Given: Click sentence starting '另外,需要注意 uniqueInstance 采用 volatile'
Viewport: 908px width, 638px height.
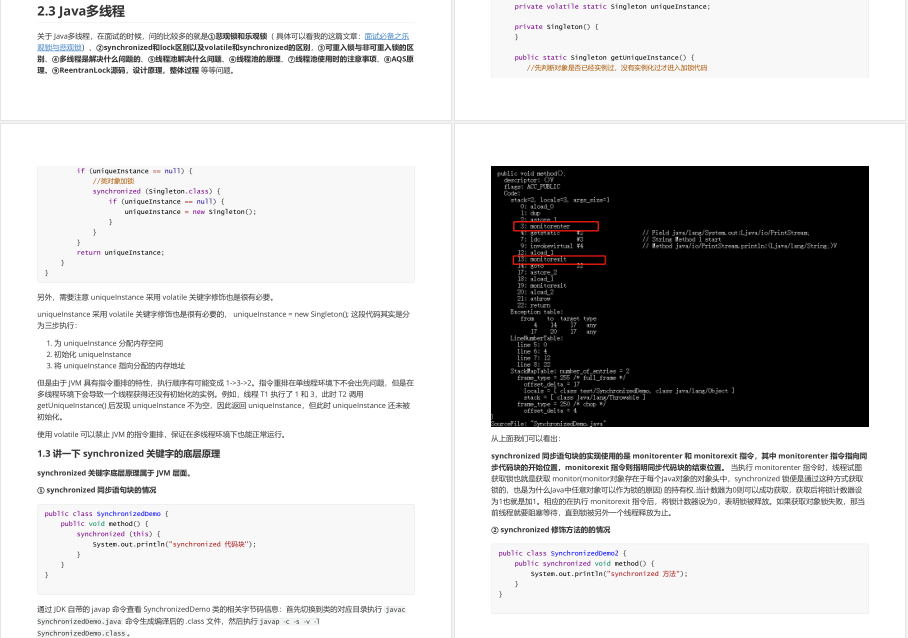Looking at the screenshot, I should [x=156, y=298].
